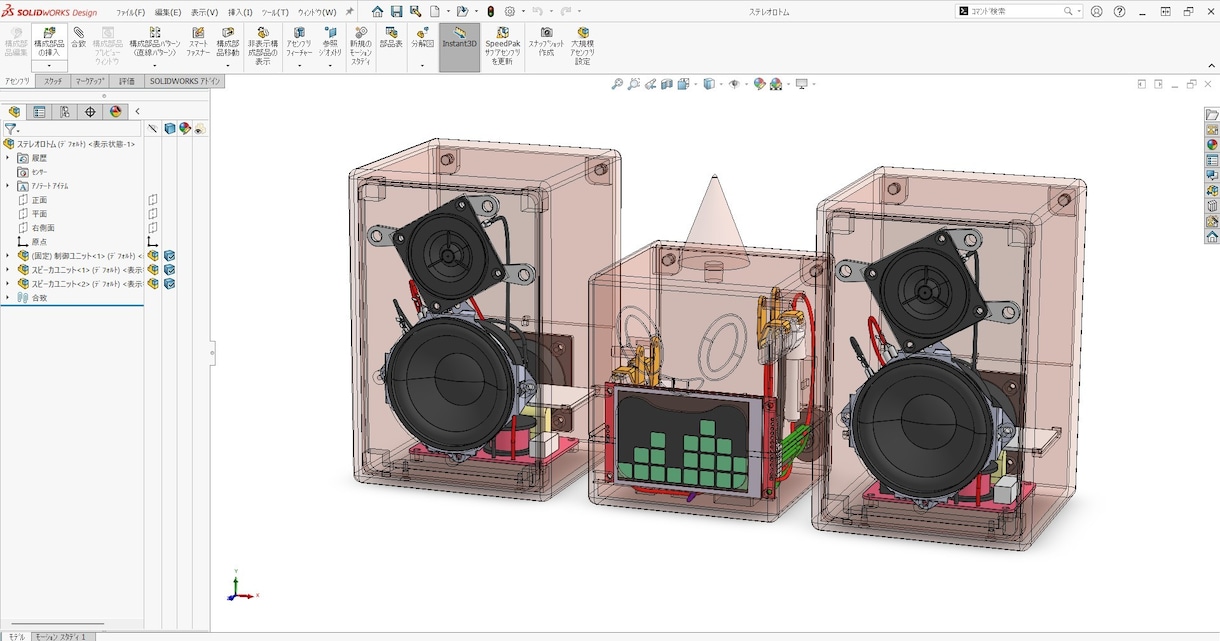Click View Orientation cube icon
The height and width of the screenshot is (641, 1220).
coord(683,84)
